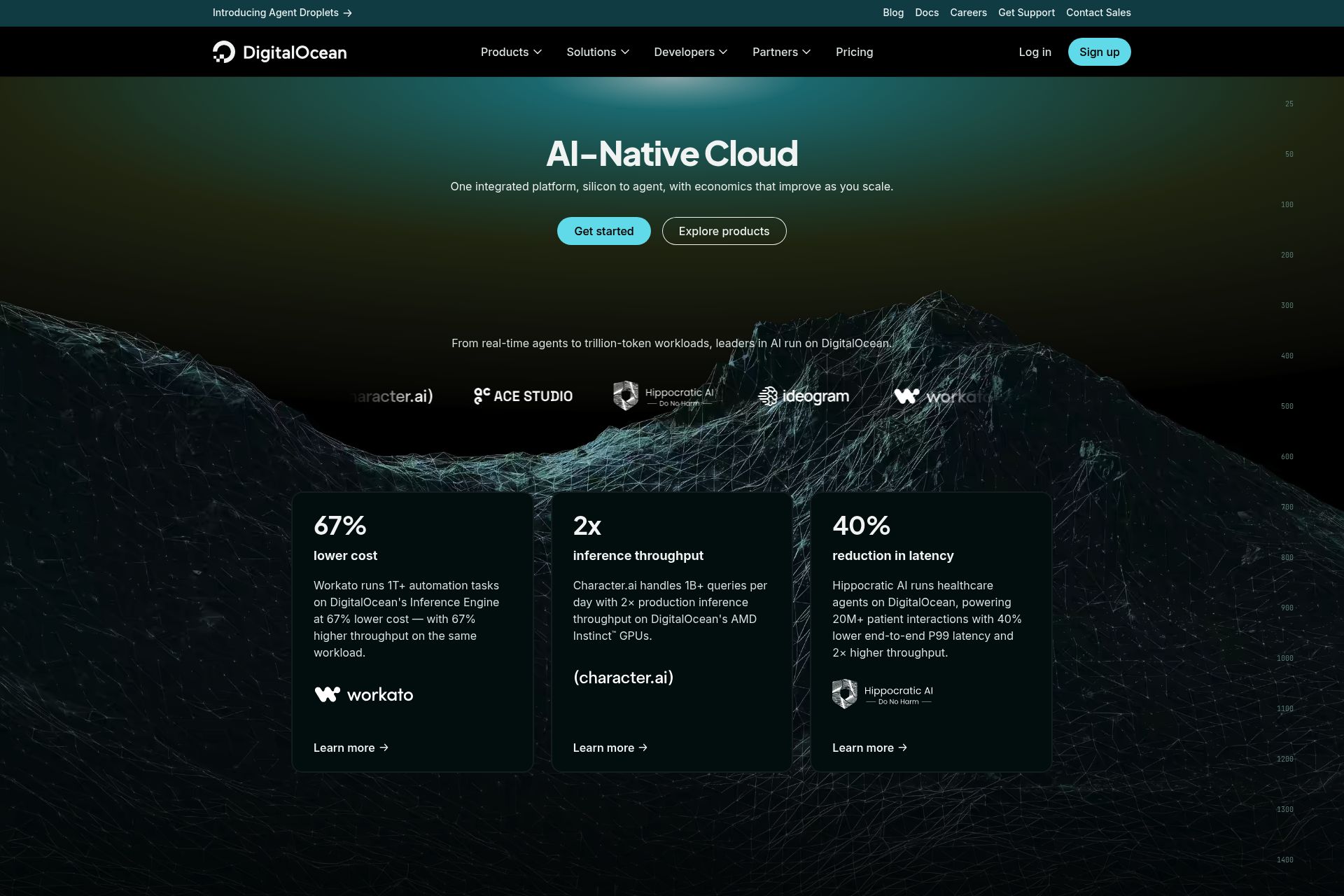Viewport: 1344px width, 896px height.
Task: Expand the Solutions dropdown menu
Action: pos(598,52)
